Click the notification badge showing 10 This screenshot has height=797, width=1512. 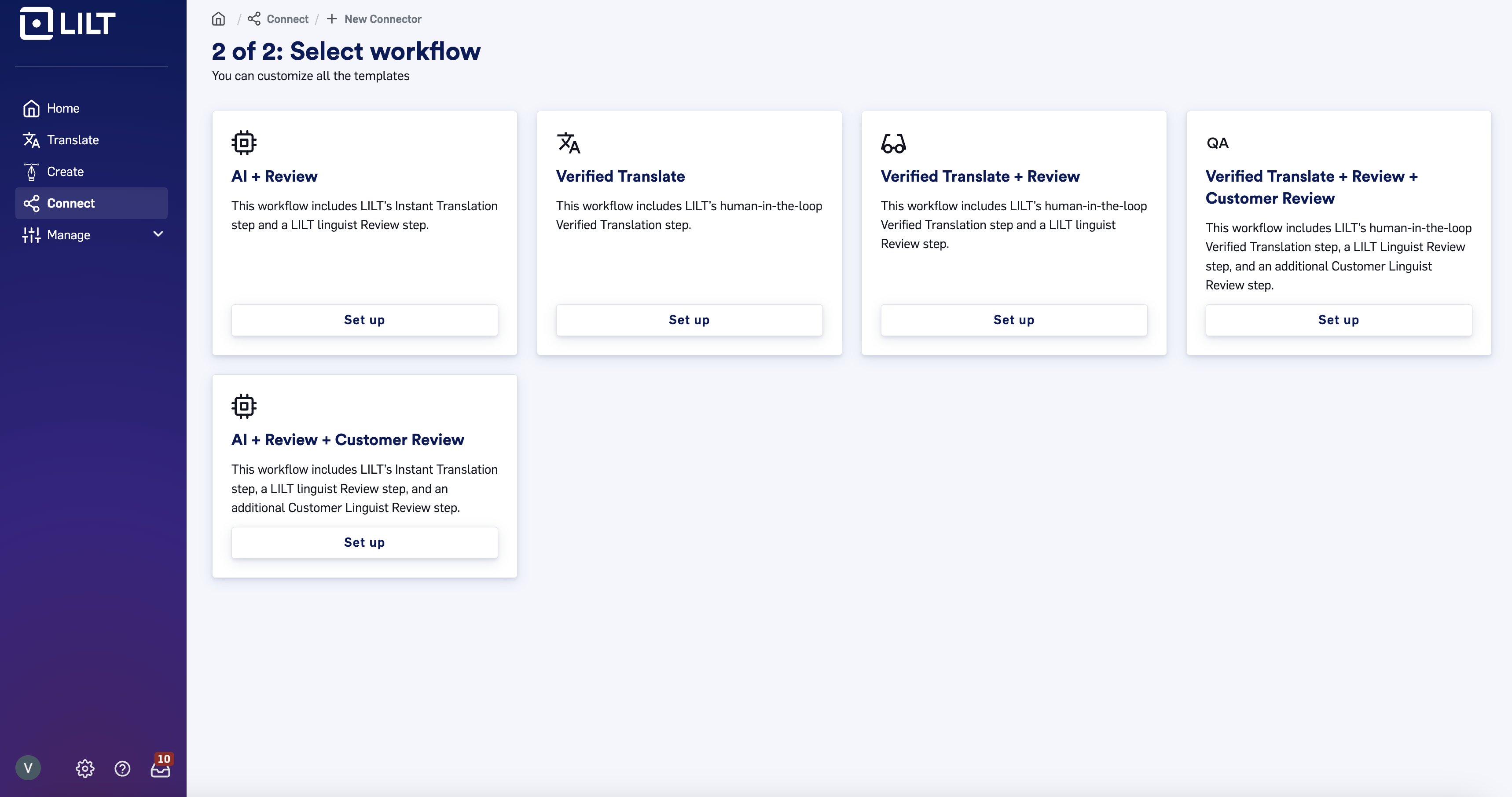coord(164,759)
